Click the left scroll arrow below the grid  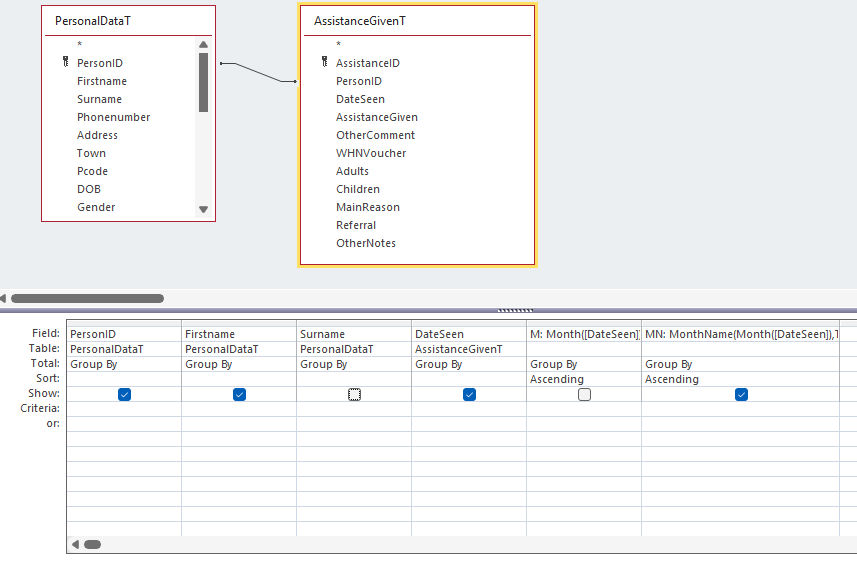point(75,543)
